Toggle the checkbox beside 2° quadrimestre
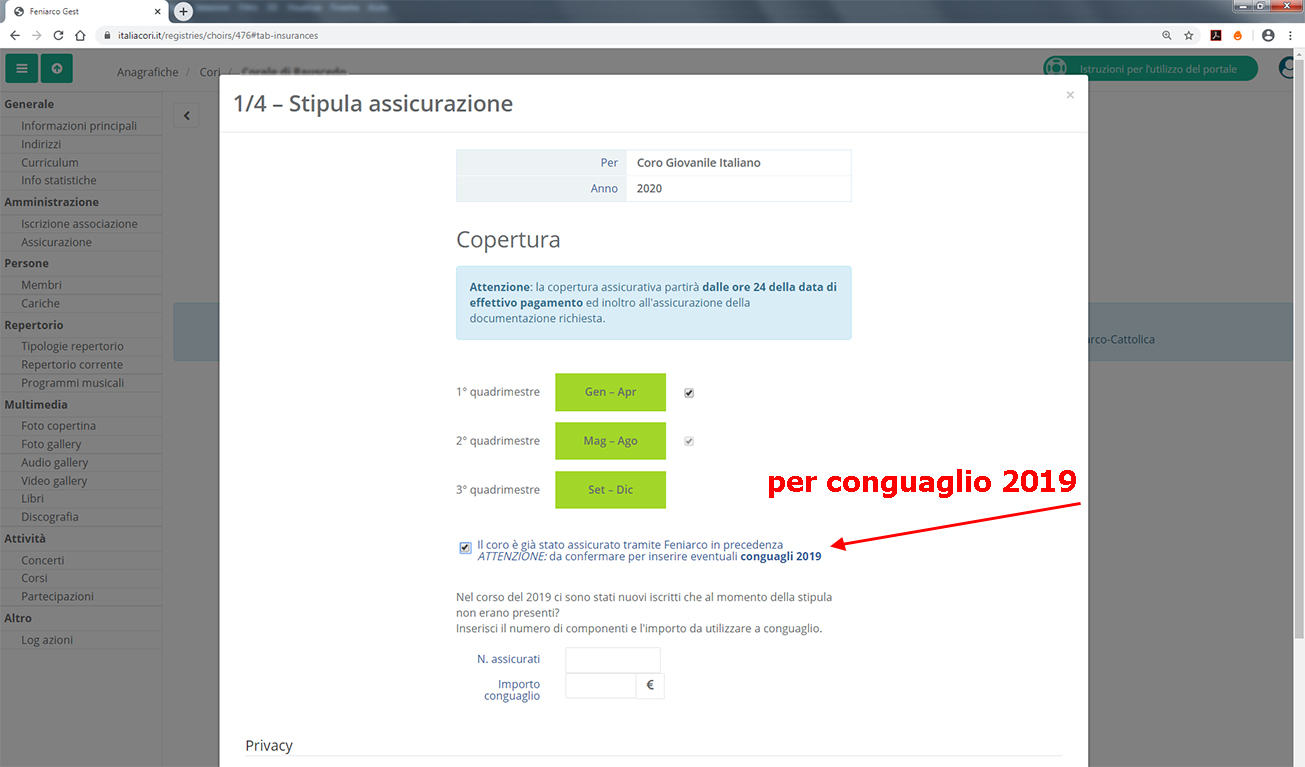The height and width of the screenshot is (767, 1305). click(688, 440)
